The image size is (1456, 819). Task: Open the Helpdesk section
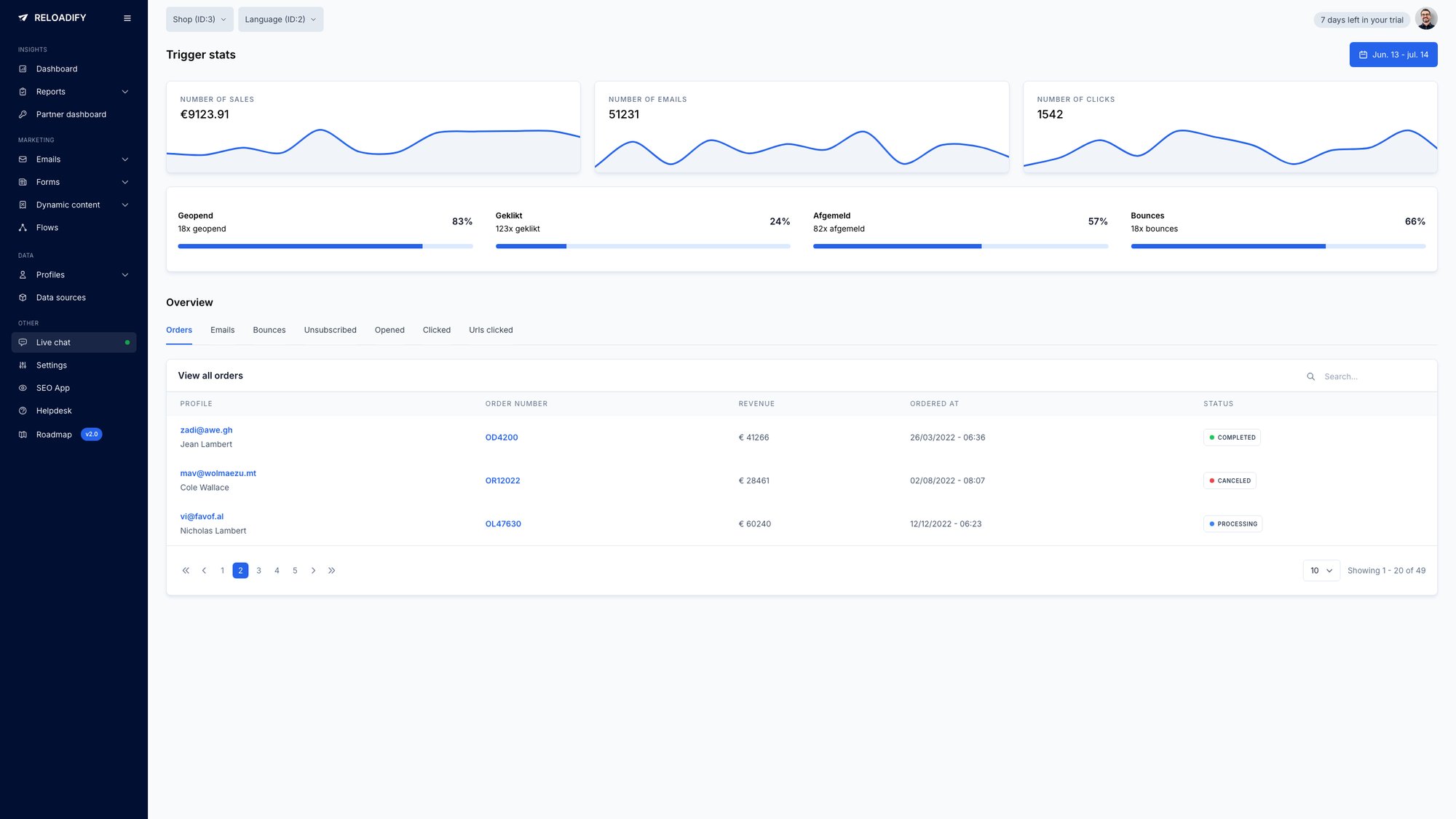pos(53,411)
